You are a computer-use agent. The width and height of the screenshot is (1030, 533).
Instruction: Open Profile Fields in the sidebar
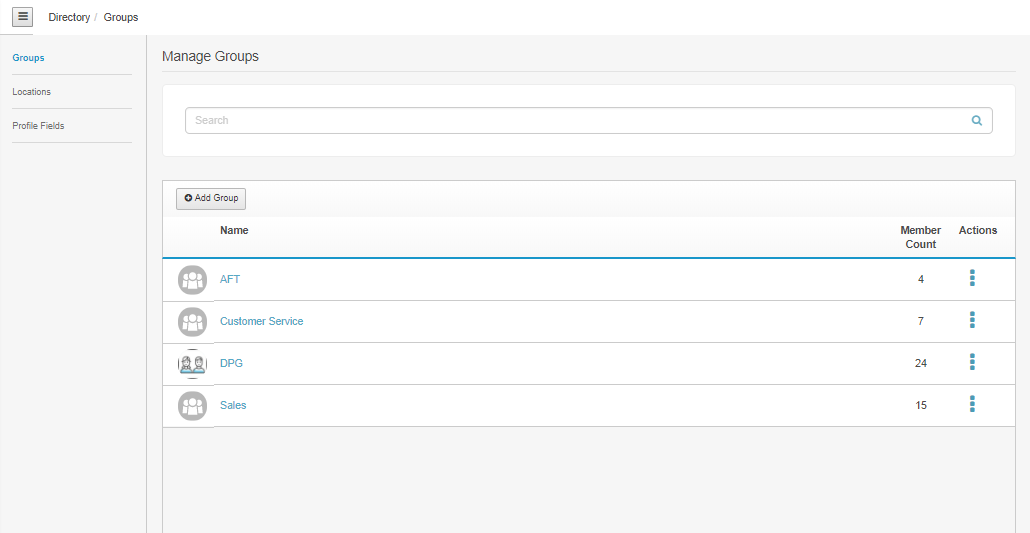[38, 126]
